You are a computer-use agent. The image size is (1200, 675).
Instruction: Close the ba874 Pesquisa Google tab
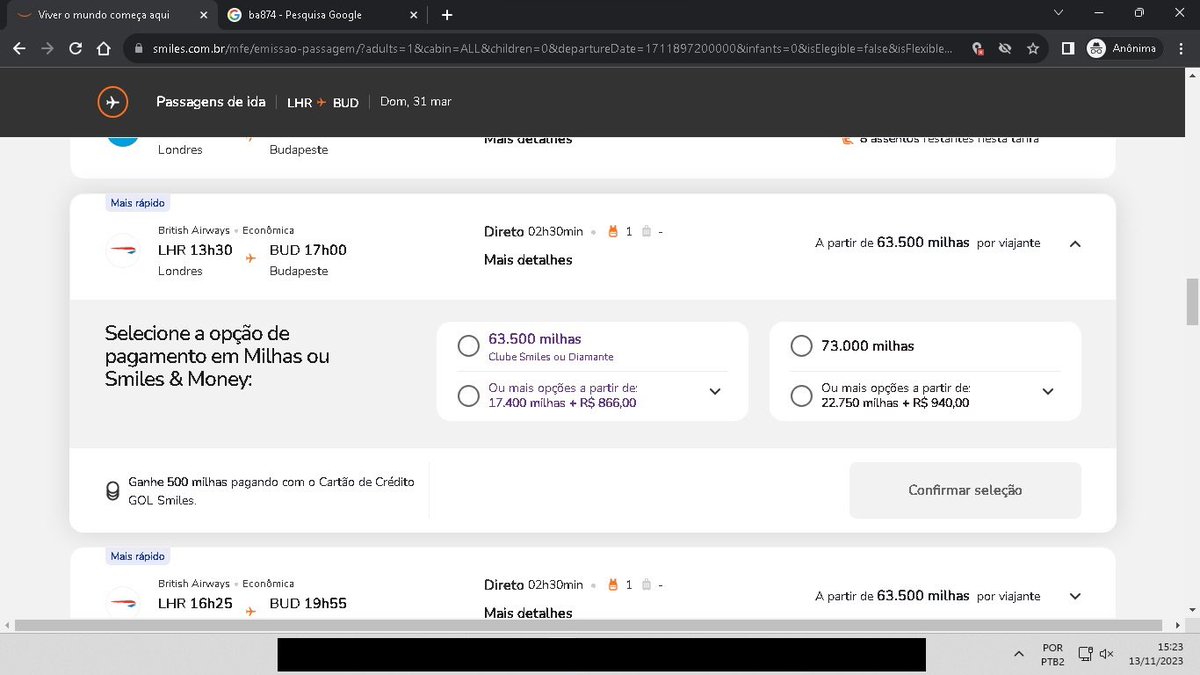tap(414, 15)
